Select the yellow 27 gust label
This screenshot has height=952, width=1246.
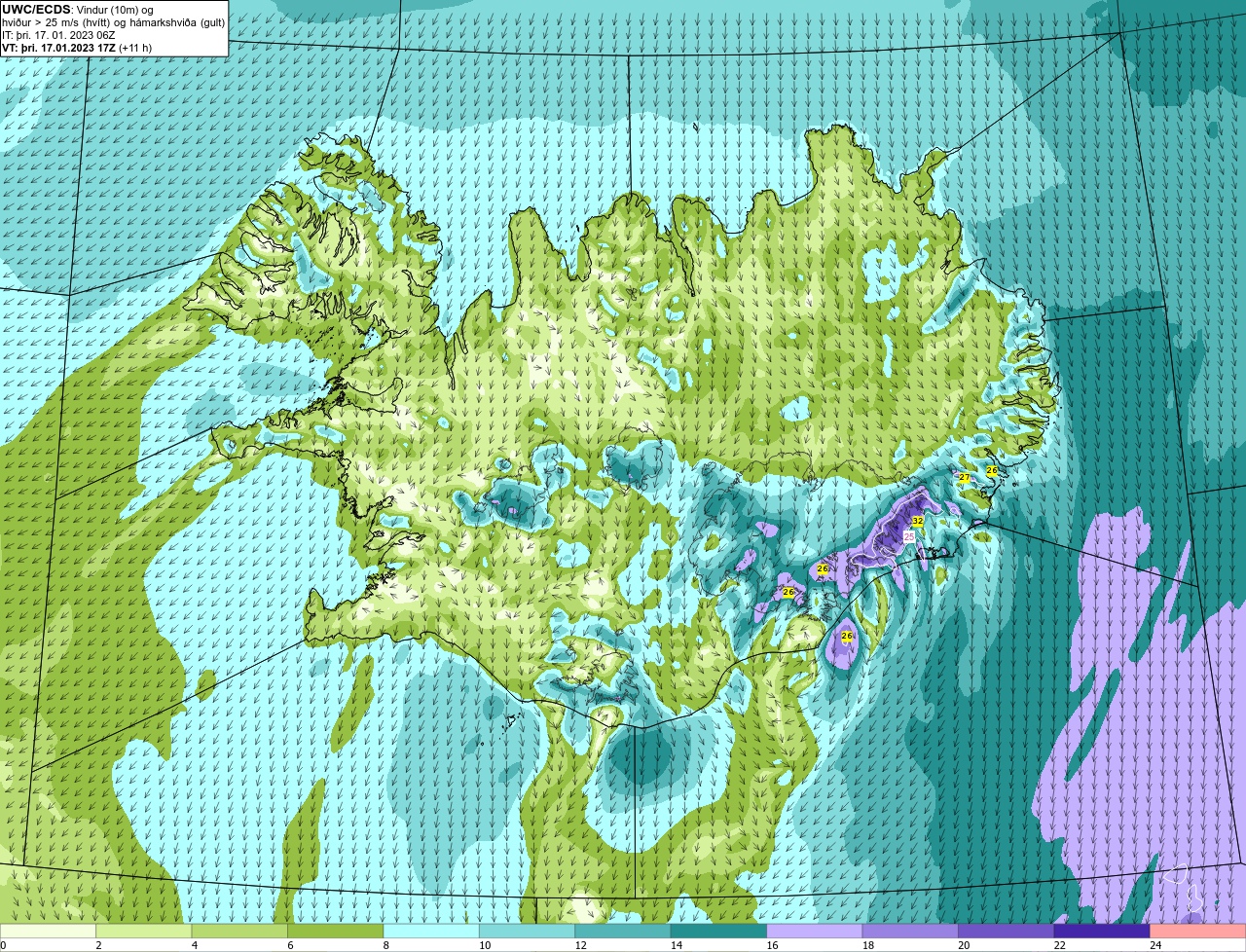tap(964, 478)
